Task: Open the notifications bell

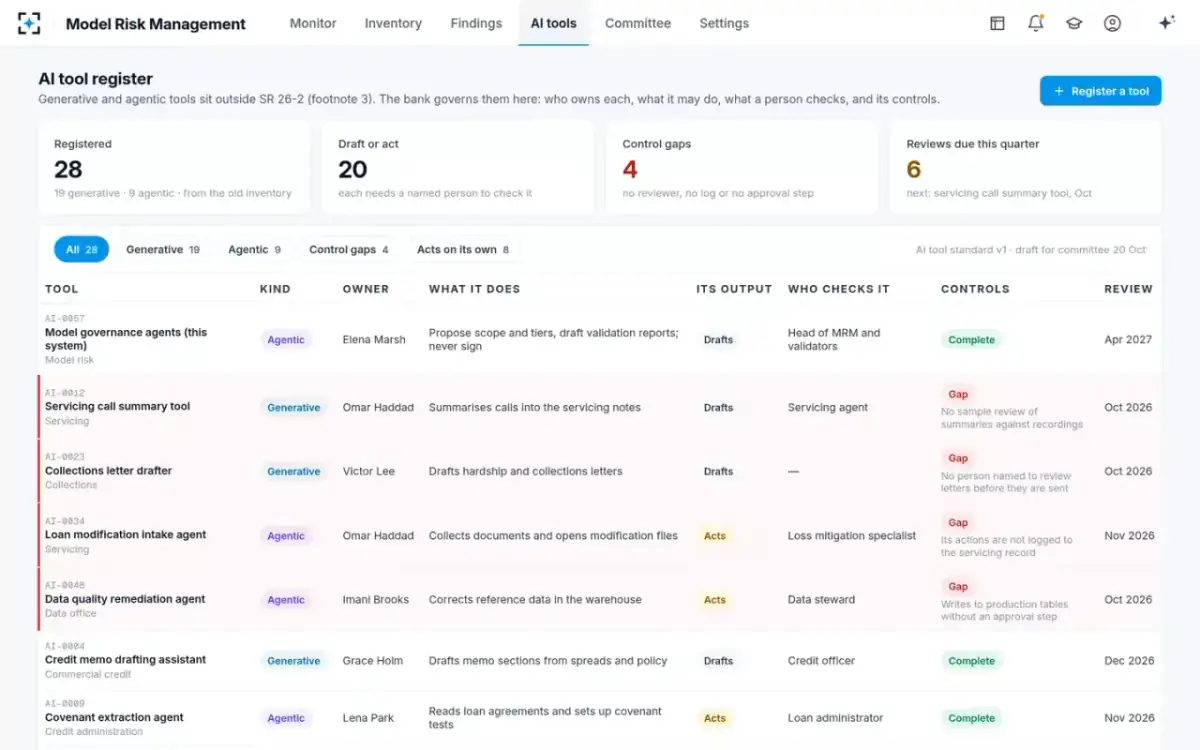Action: point(1036,23)
